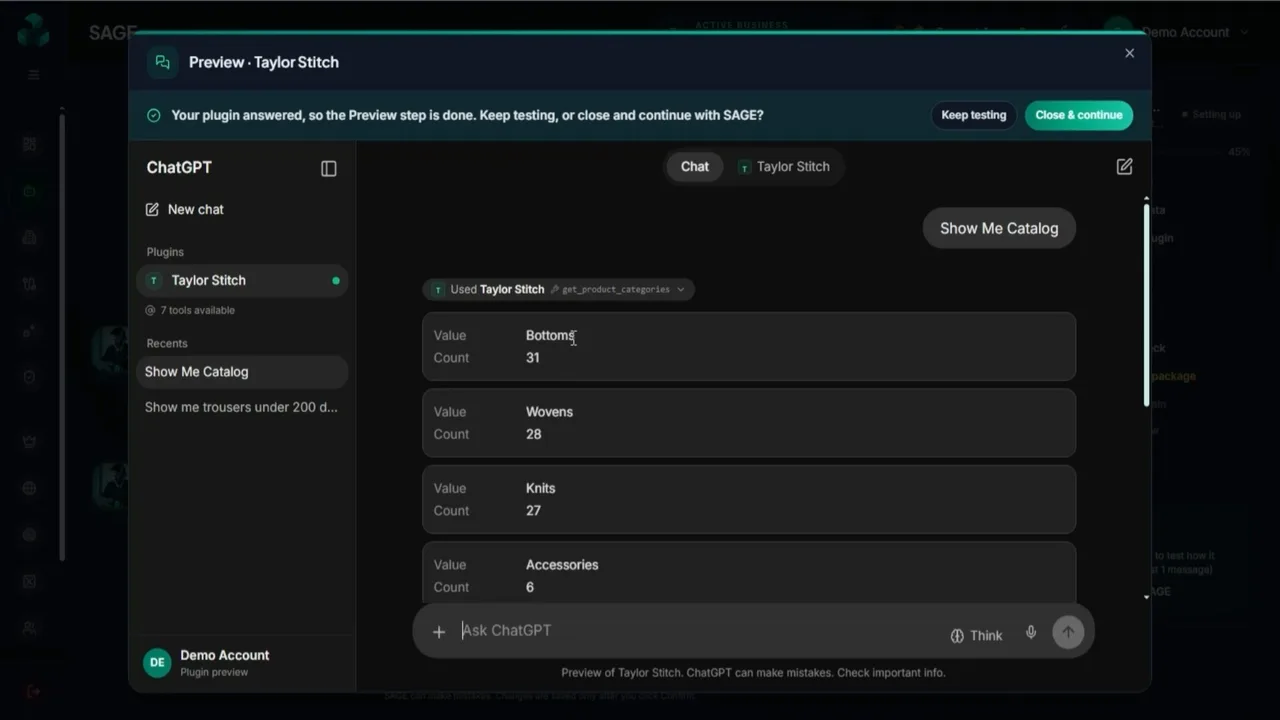Click the Close & continue button
This screenshot has width=1280, height=720.
(x=1079, y=115)
